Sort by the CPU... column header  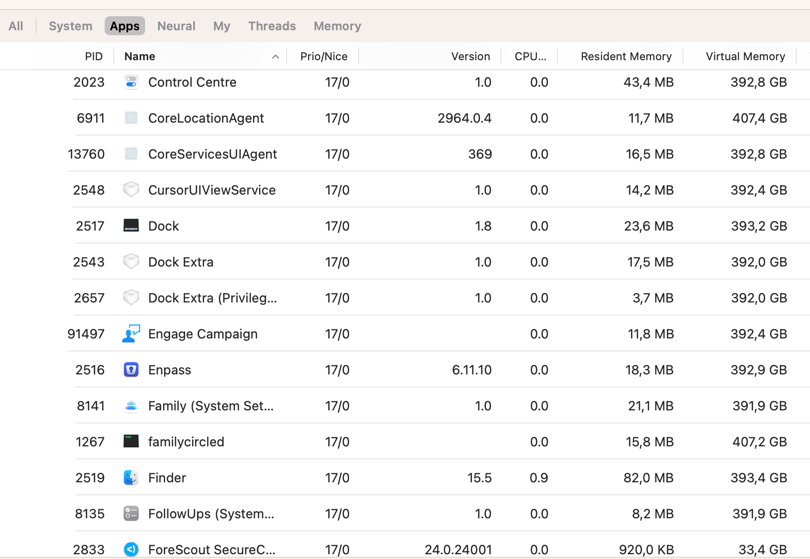(531, 56)
